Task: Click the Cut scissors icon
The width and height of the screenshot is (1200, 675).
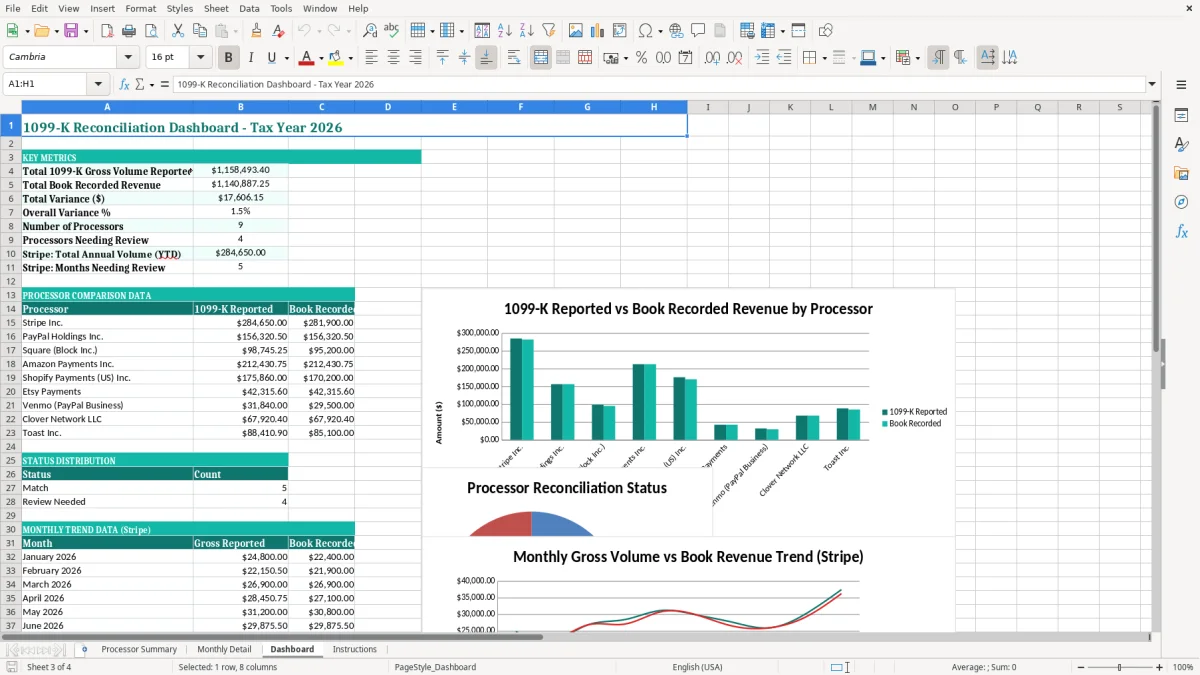Action: point(177,31)
